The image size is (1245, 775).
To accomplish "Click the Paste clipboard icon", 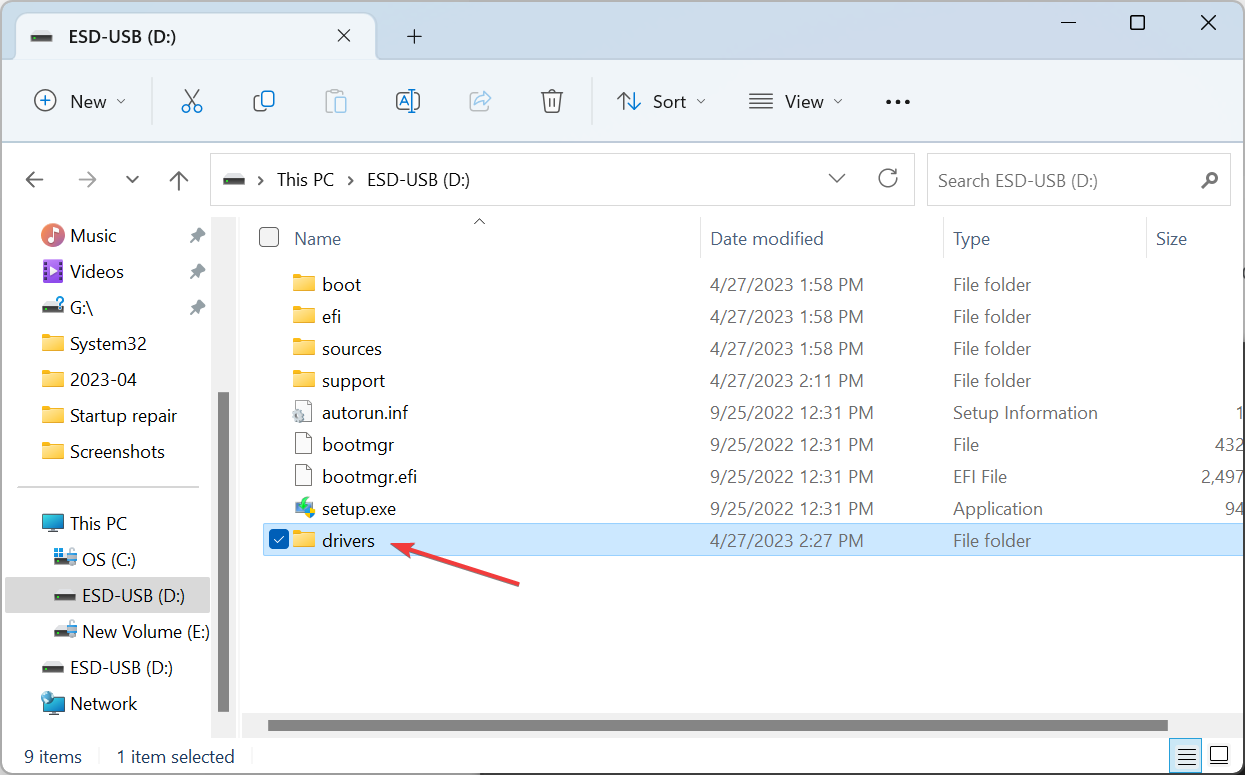I will (x=336, y=101).
